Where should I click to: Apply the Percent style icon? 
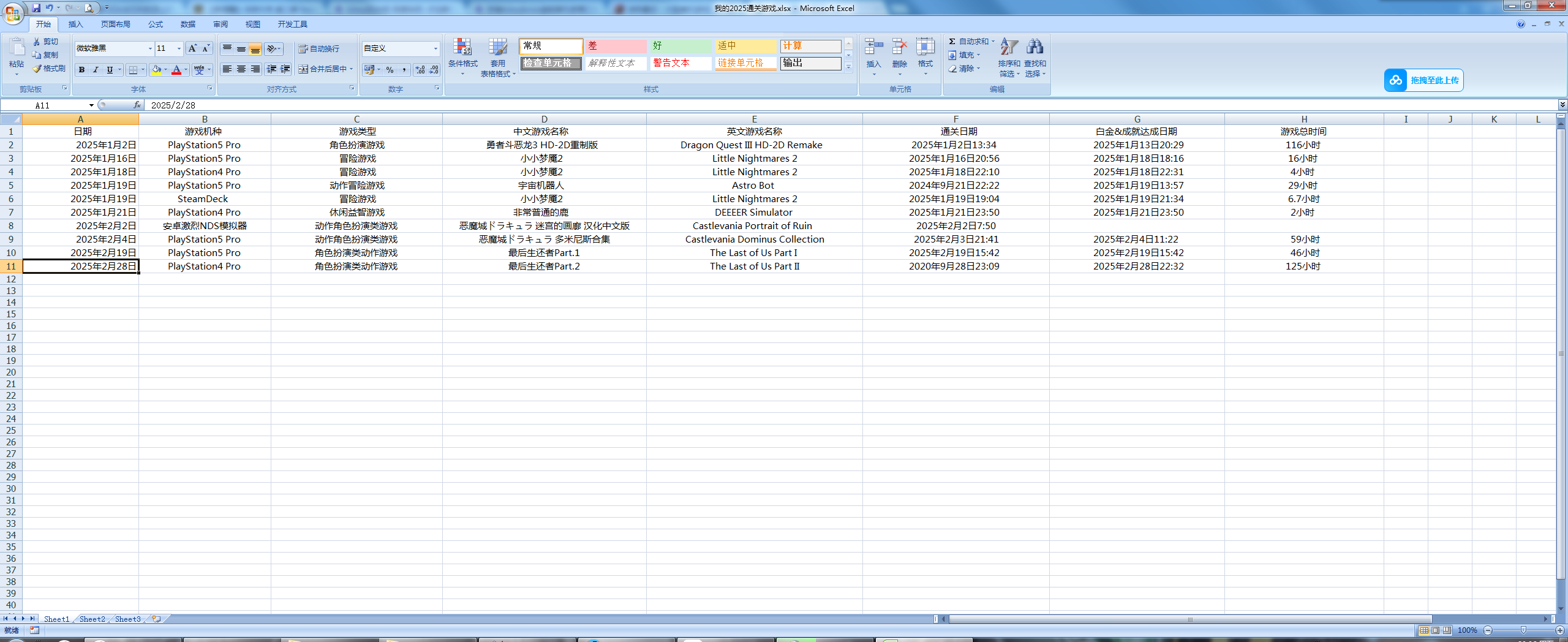tap(390, 70)
